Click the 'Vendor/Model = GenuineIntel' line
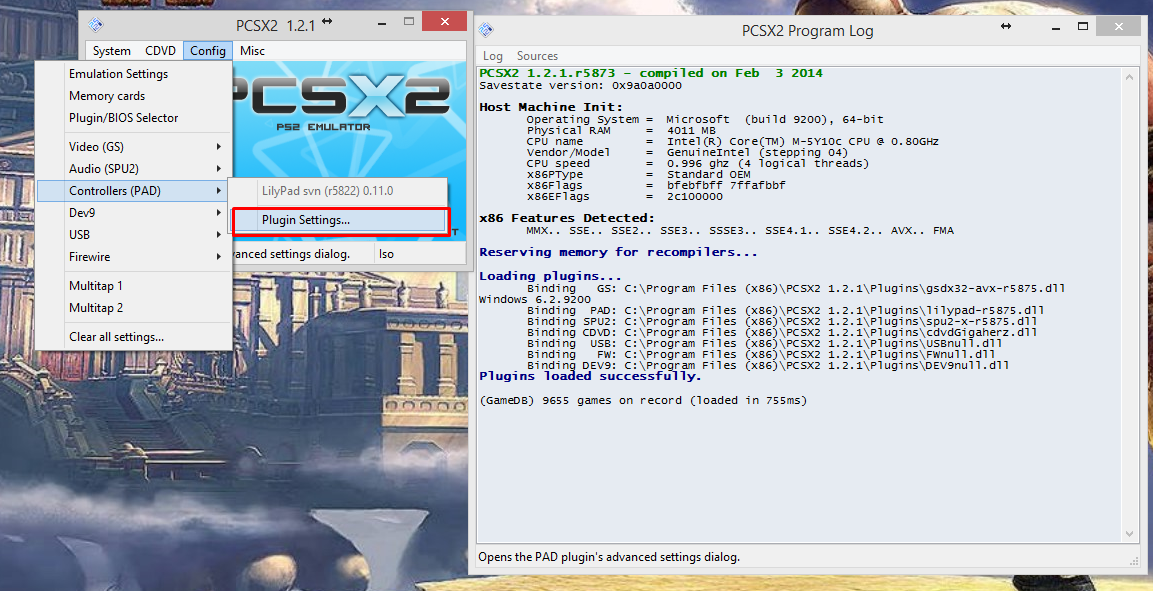The height and width of the screenshot is (591, 1153). 688,152
